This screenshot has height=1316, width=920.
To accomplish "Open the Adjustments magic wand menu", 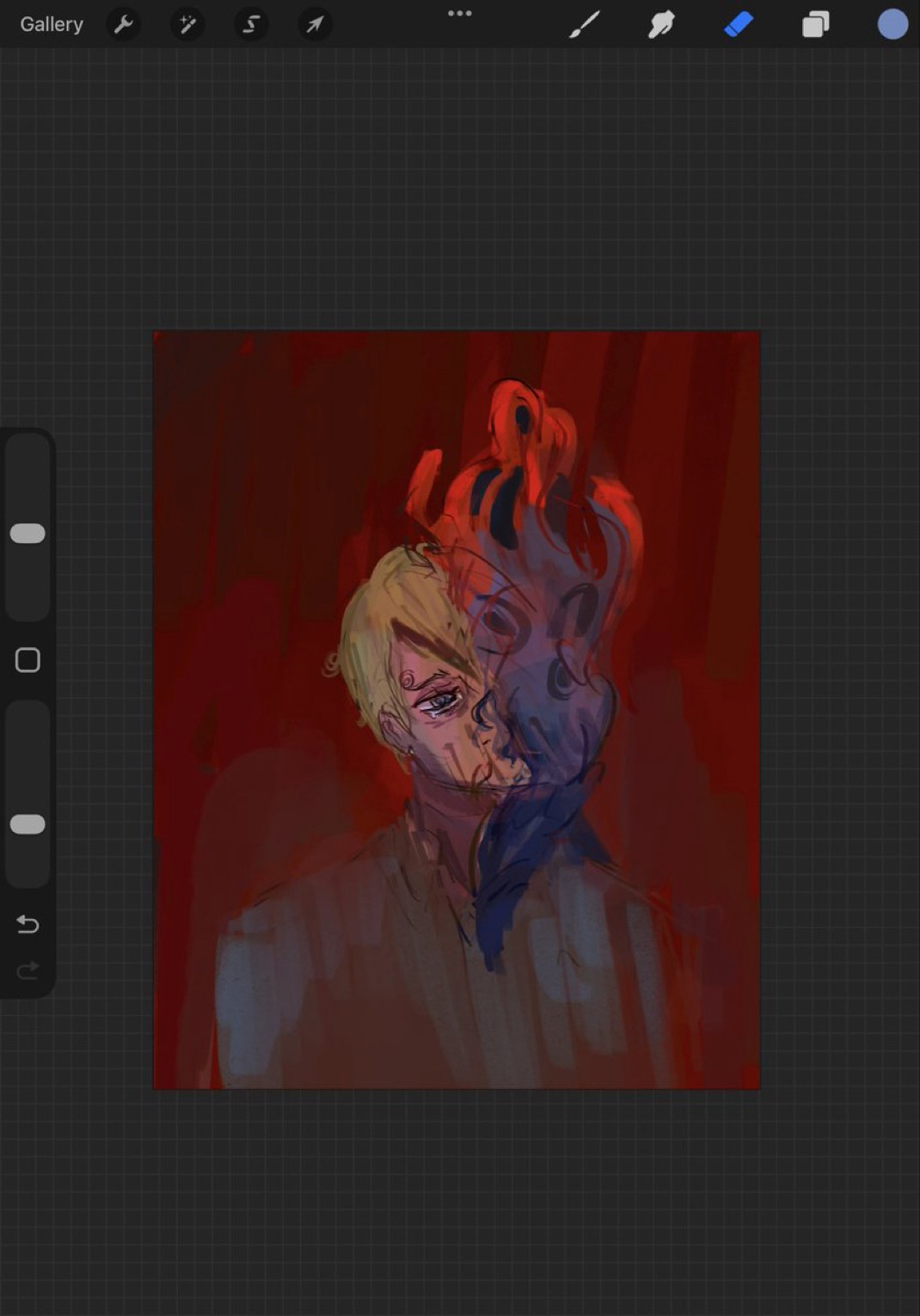I will pos(187,24).
